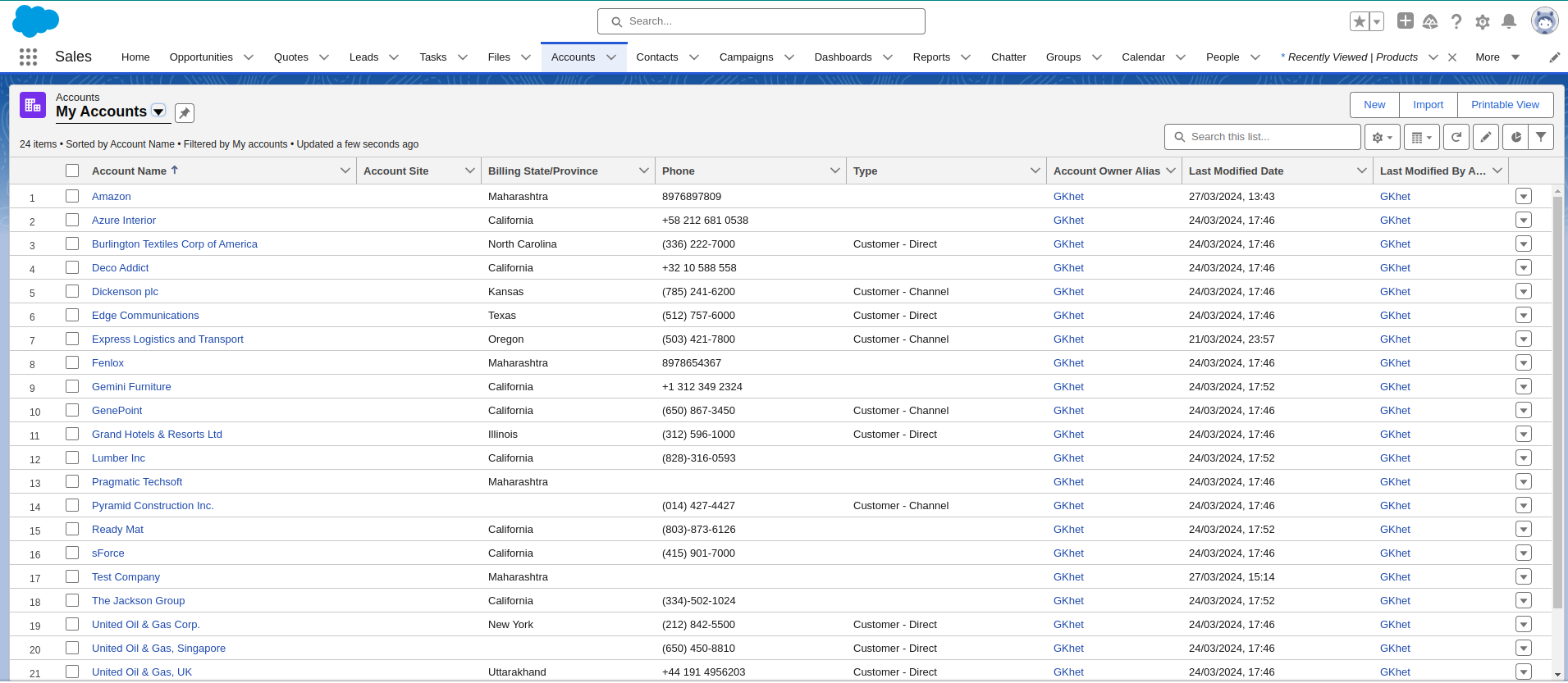Refresh the accounts list
The image size is (1568, 683).
1456,137
